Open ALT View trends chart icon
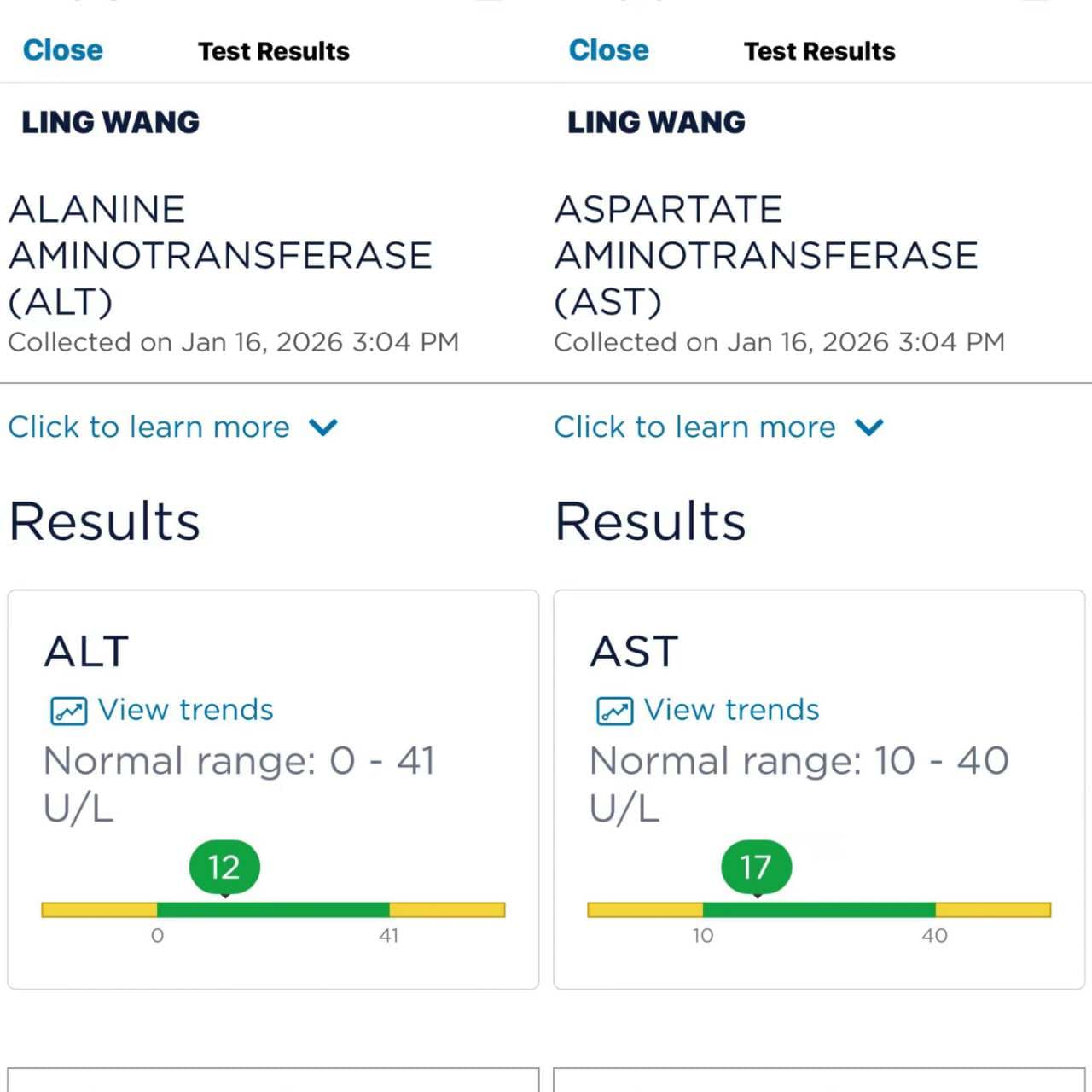 68,711
